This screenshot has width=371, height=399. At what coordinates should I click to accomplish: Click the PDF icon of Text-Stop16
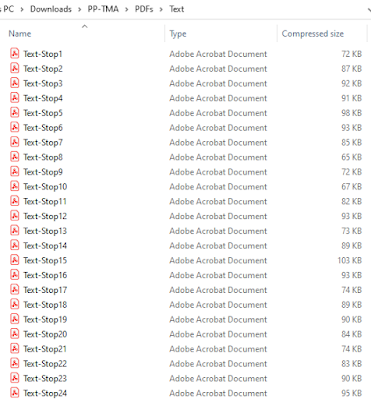tap(14, 274)
